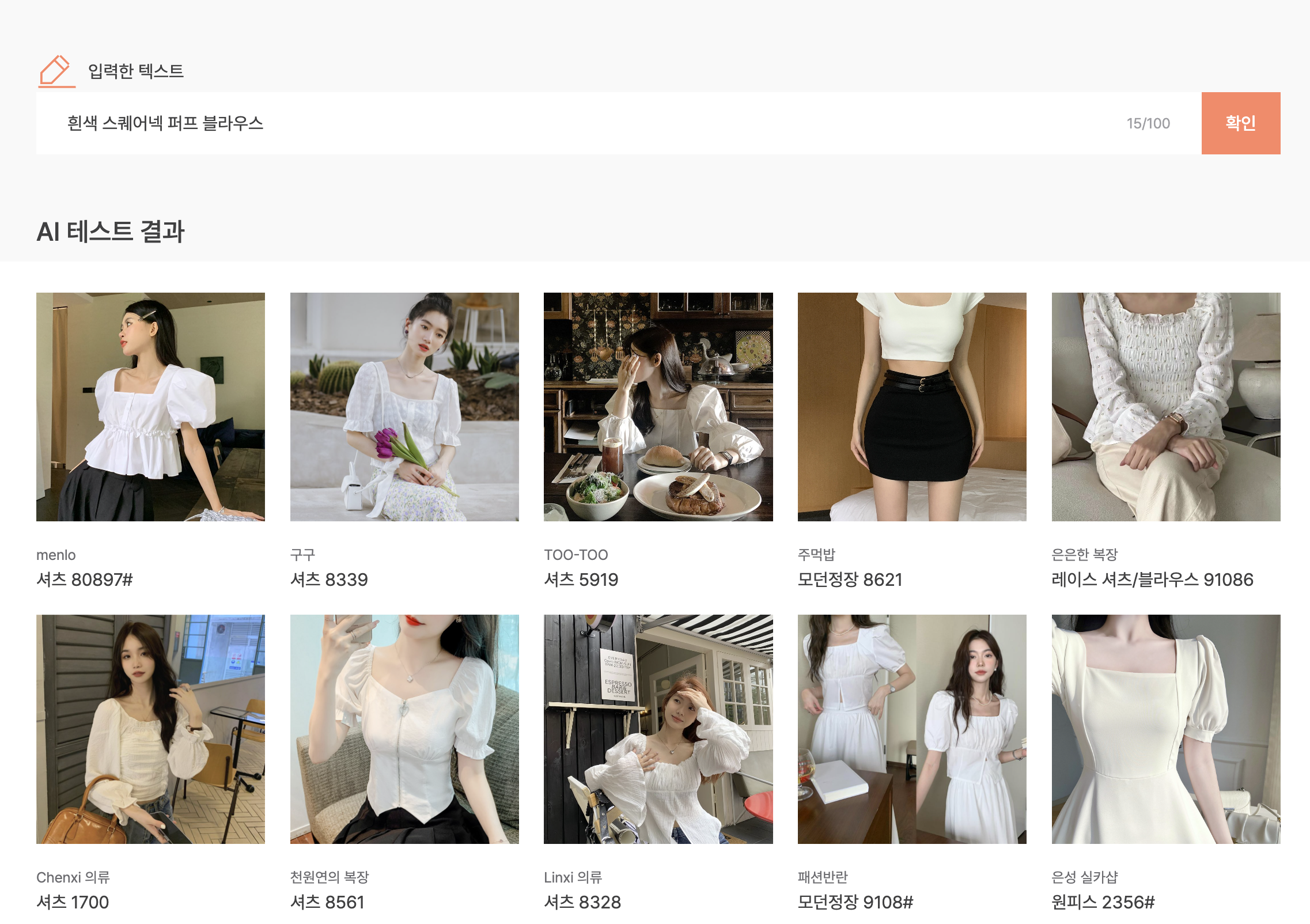1310x924 pixels.
Task: Open the white crop top black skirt image
Action: [x=912, y=407]
